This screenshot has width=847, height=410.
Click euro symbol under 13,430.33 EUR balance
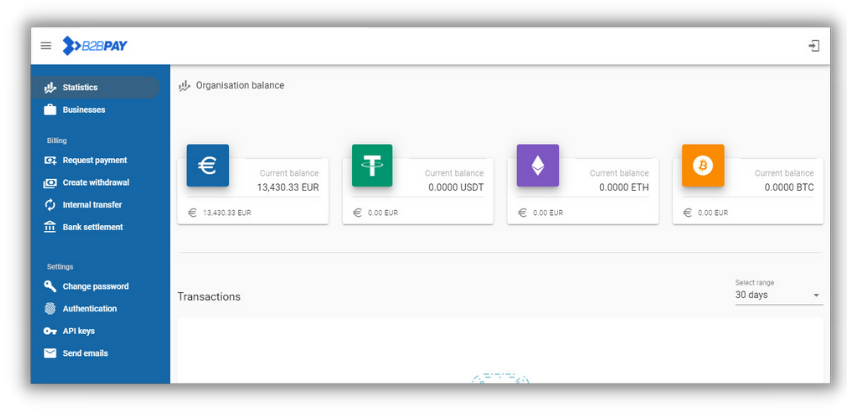(192, 213)
